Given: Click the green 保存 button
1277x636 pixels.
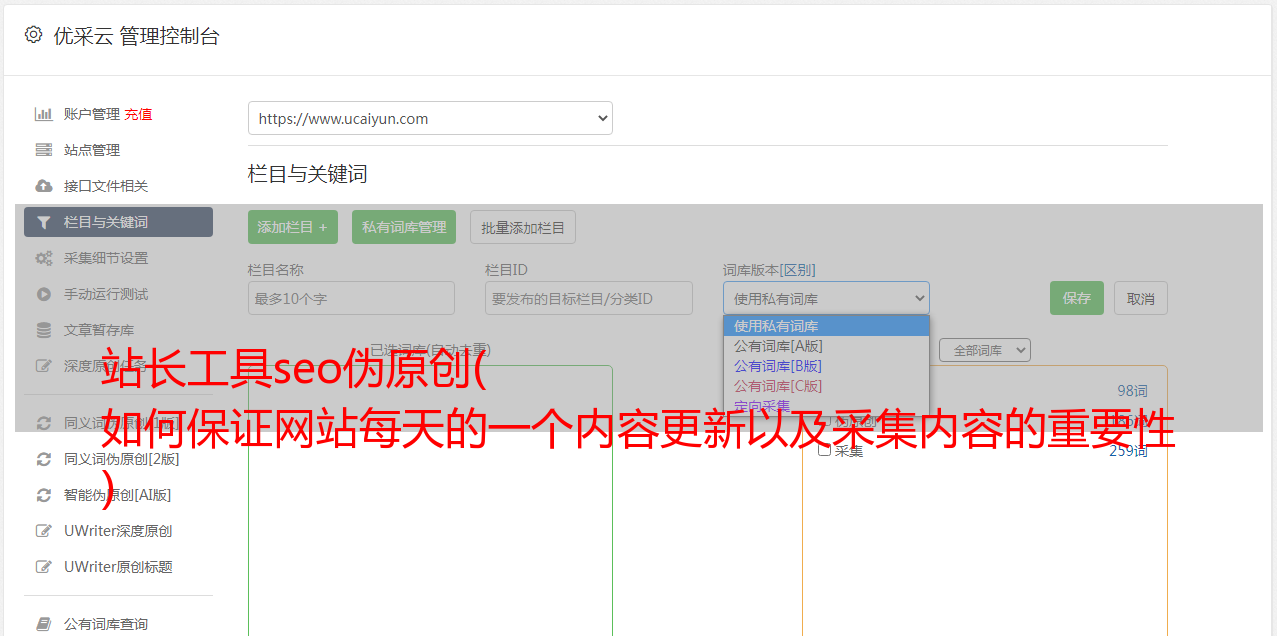Looking at the screenshot, I should point(1077,298).
